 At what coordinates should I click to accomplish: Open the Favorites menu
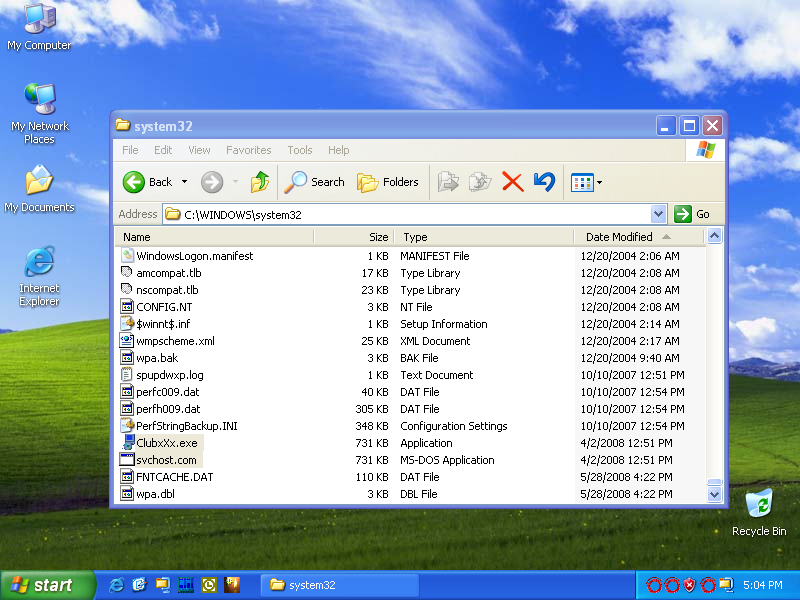pyautogui.click(x=248, y=150)
